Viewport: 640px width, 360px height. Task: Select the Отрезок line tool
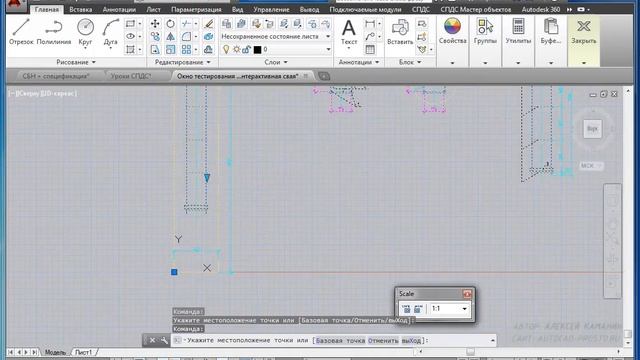point(21,32)
